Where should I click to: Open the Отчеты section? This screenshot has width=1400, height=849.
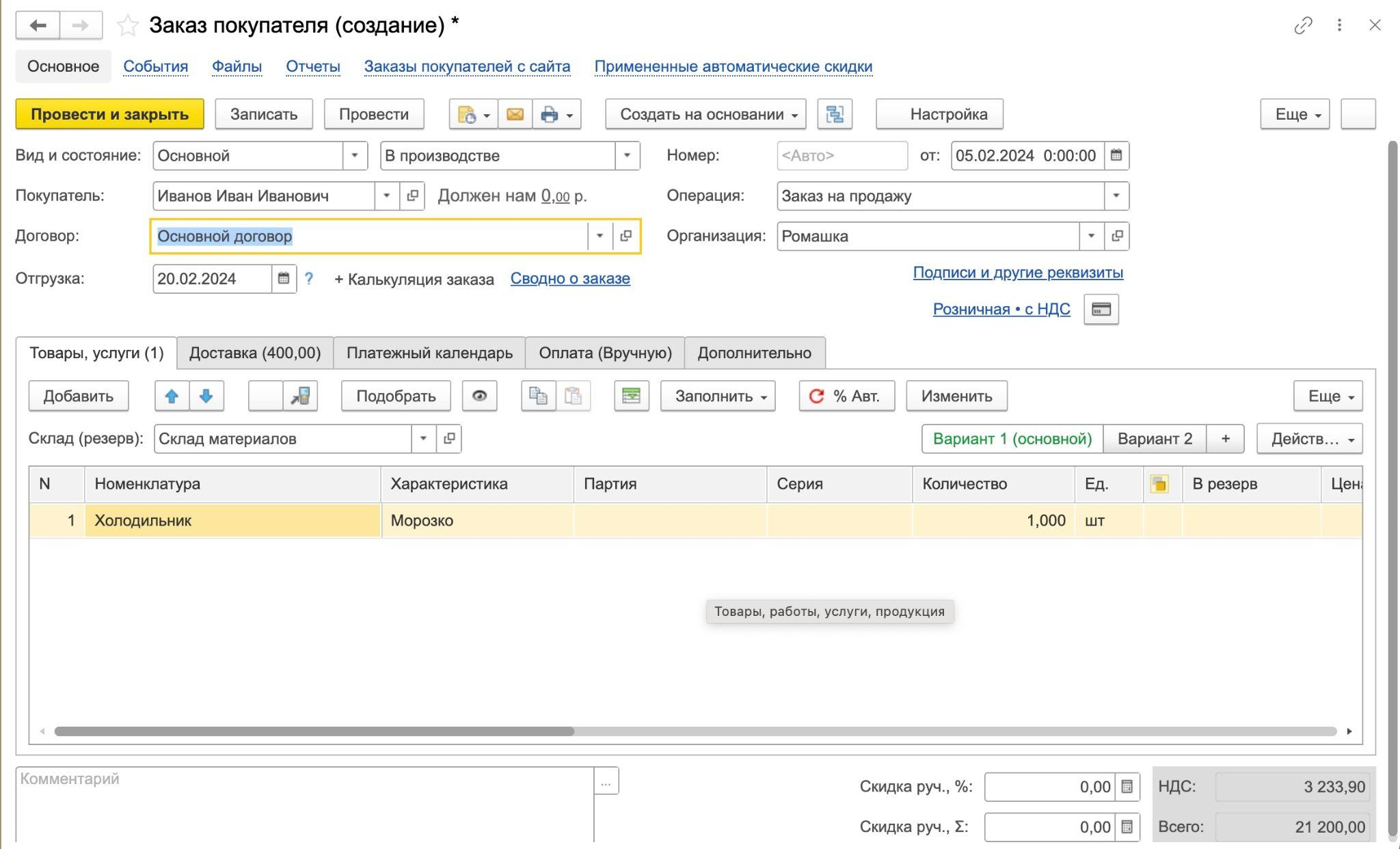(313, 66)
